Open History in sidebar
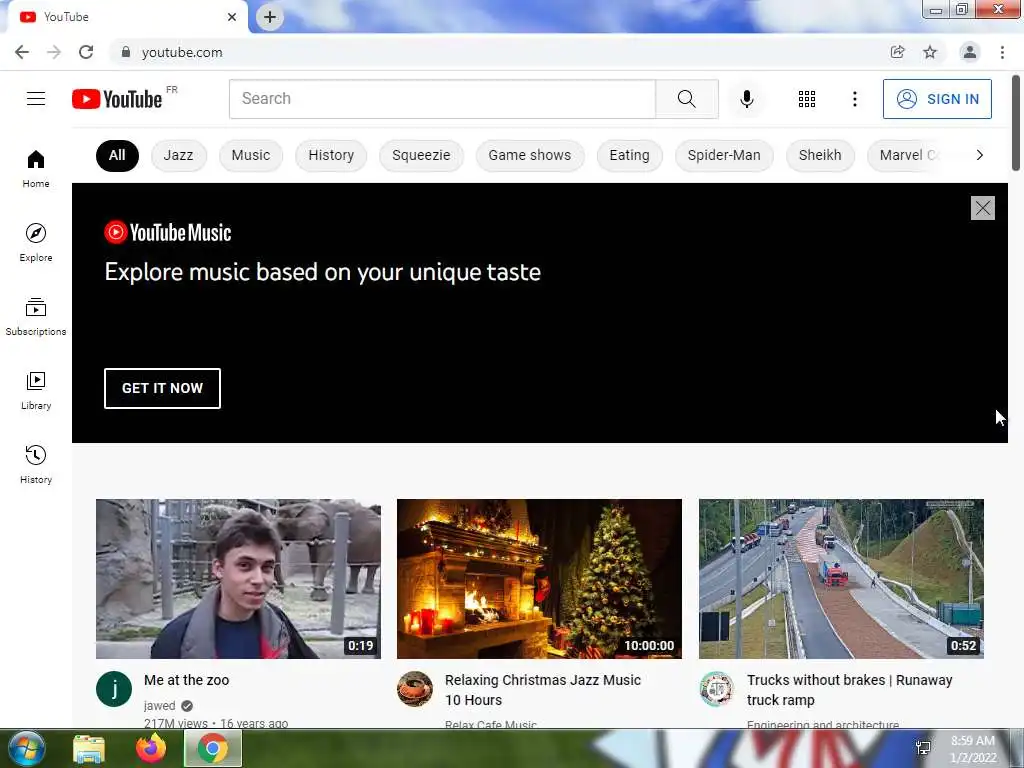Screen dimensions: 1024x768 36,464
